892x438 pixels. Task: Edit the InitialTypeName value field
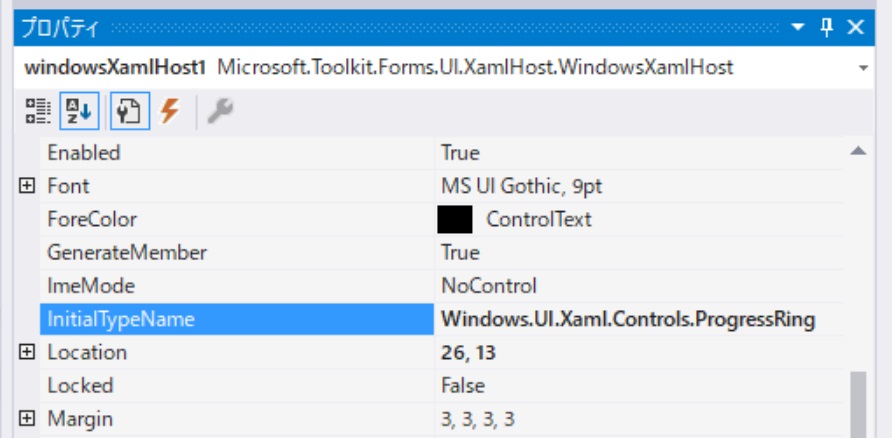tap(628, 320)
